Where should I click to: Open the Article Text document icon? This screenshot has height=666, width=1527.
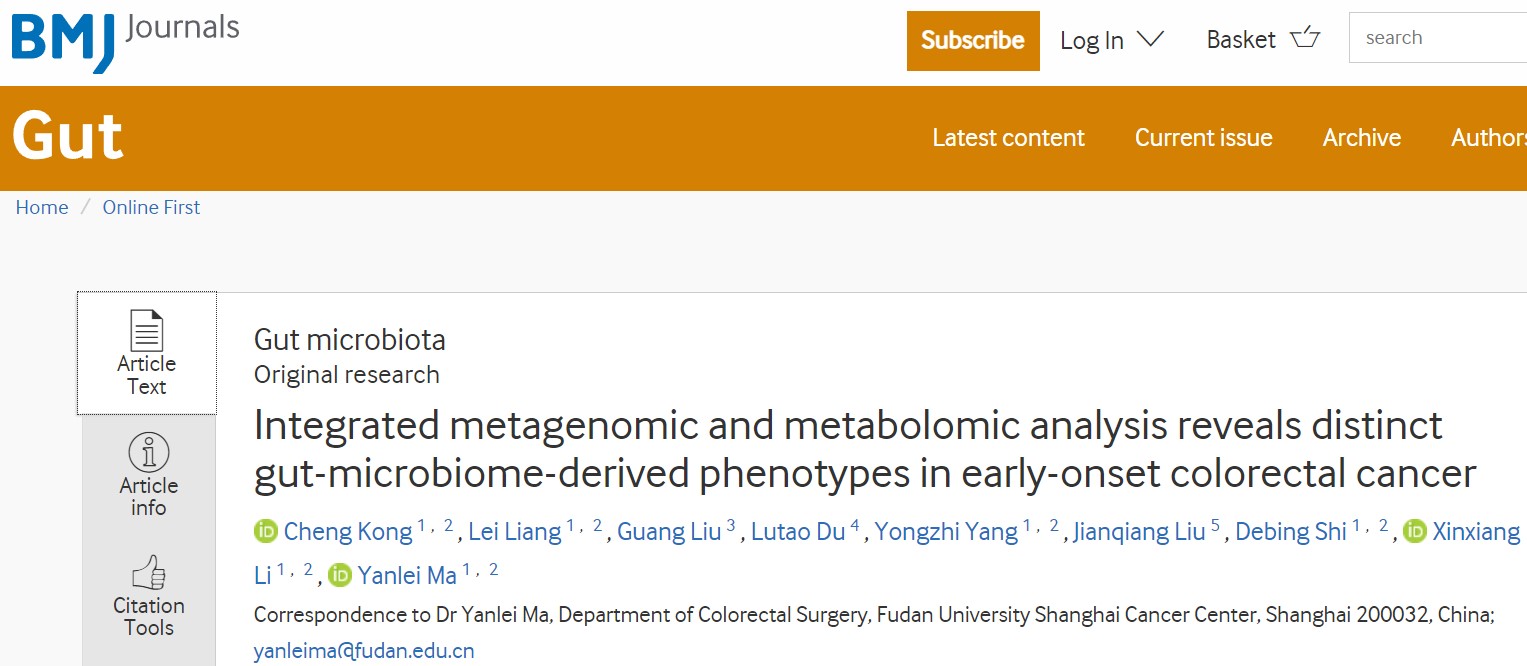146,330
